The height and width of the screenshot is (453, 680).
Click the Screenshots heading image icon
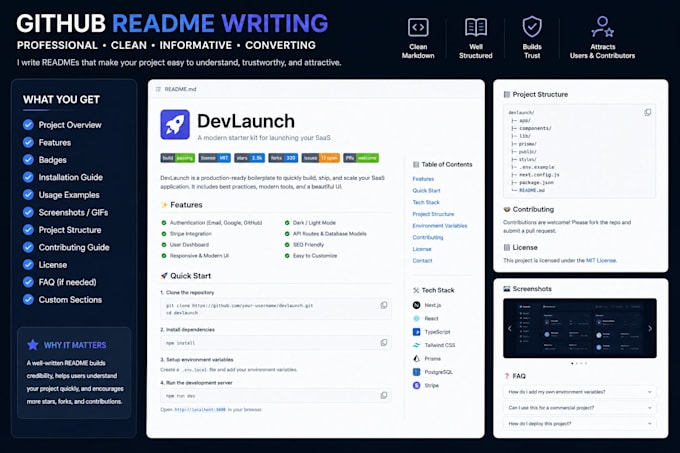coord(507,289)
